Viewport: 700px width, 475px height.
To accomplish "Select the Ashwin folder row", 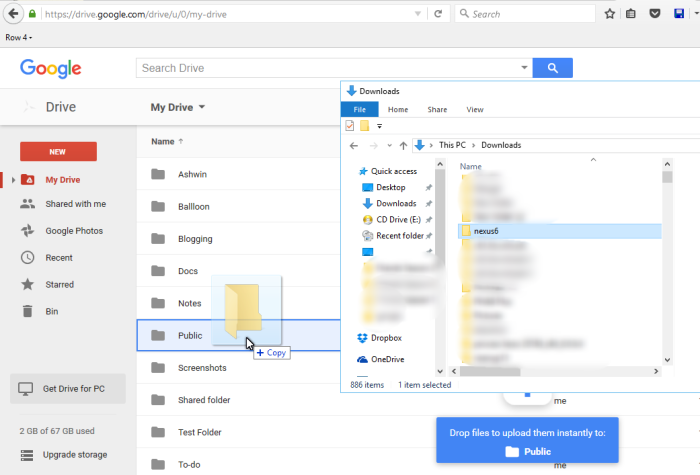I will [x=238, y=174].
